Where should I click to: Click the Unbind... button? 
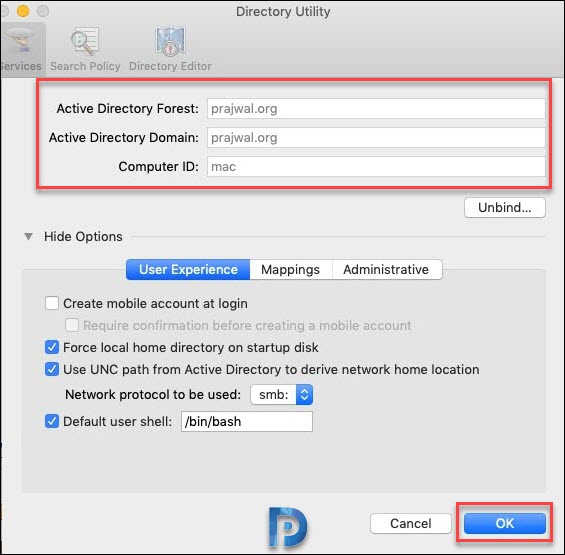click(x=505, y=207)
